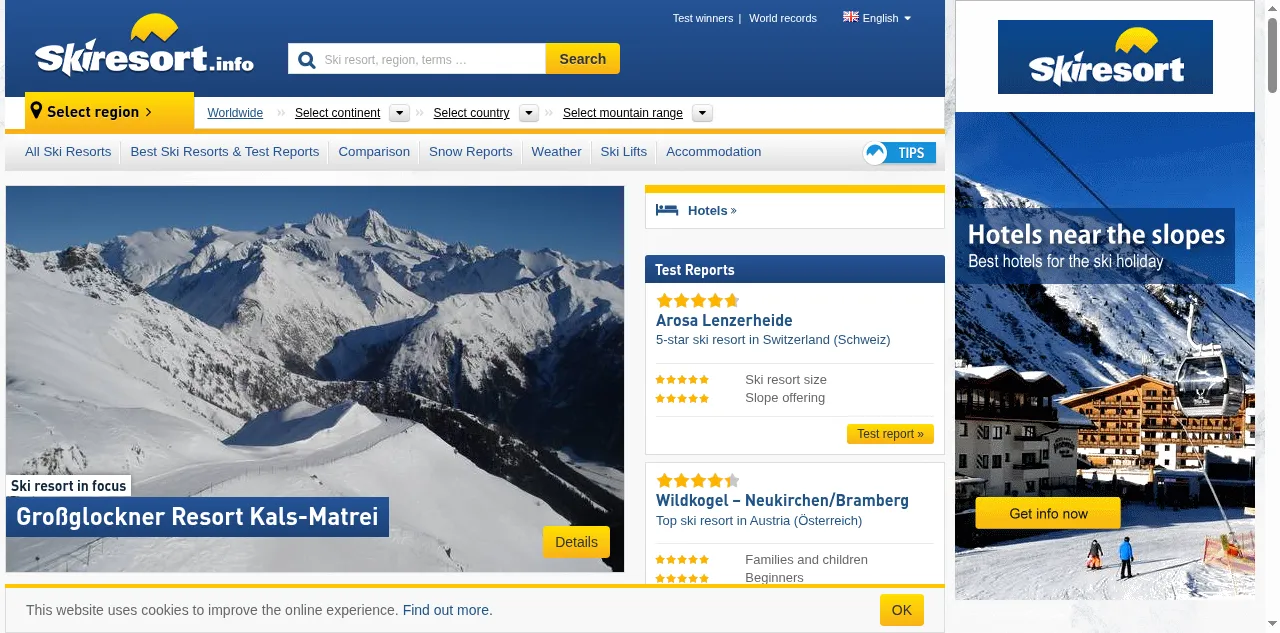Click Arosa Lenzerheide five-star rating icons
Screen dimensions: 1280x633
coord(698,300)
